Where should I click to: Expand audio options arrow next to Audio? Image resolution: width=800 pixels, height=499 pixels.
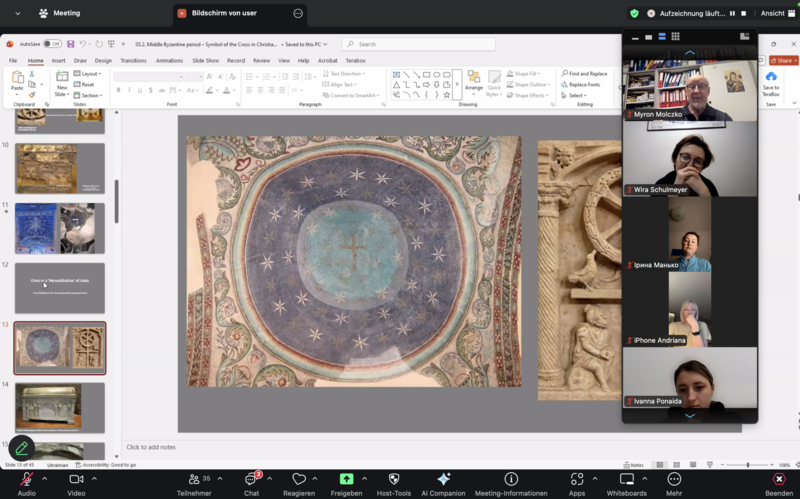[47, 479]
